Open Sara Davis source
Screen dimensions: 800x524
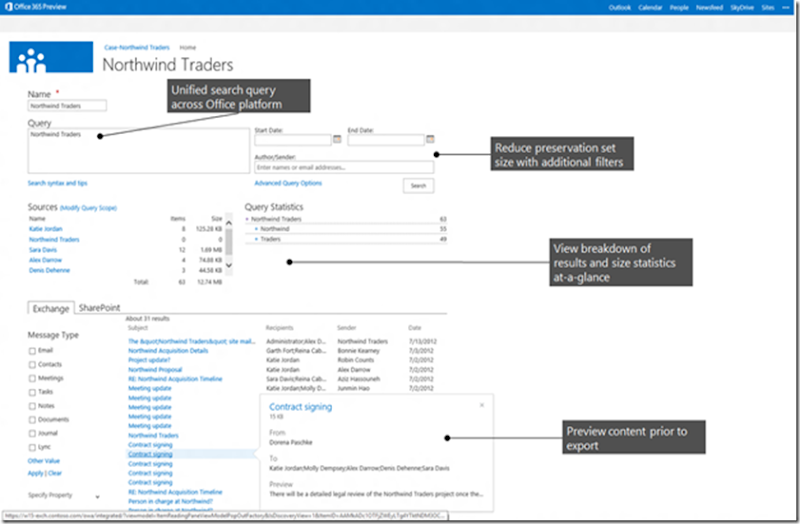tap(43, 250)
